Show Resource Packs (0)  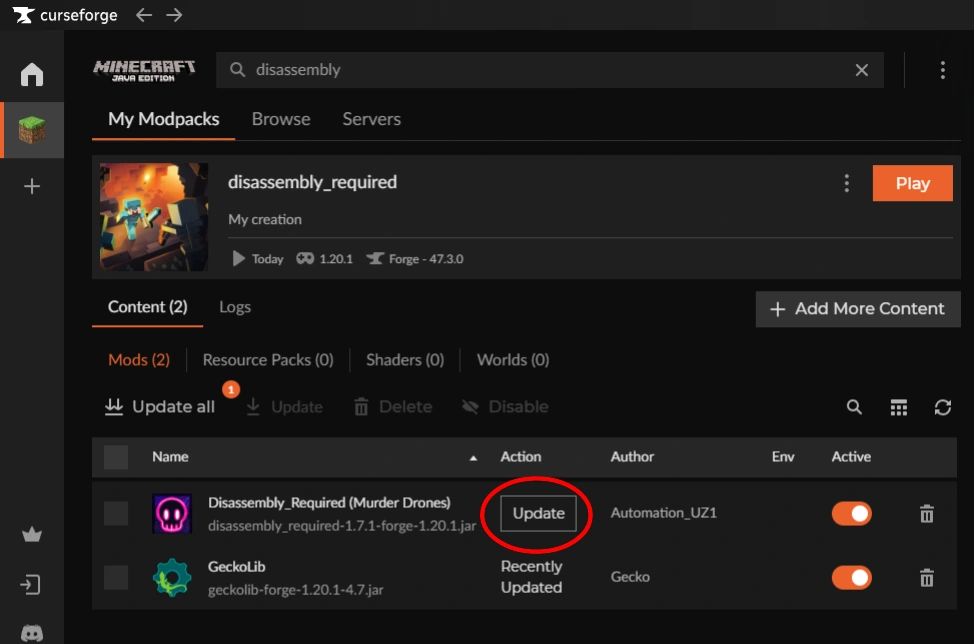pos(268,360)
